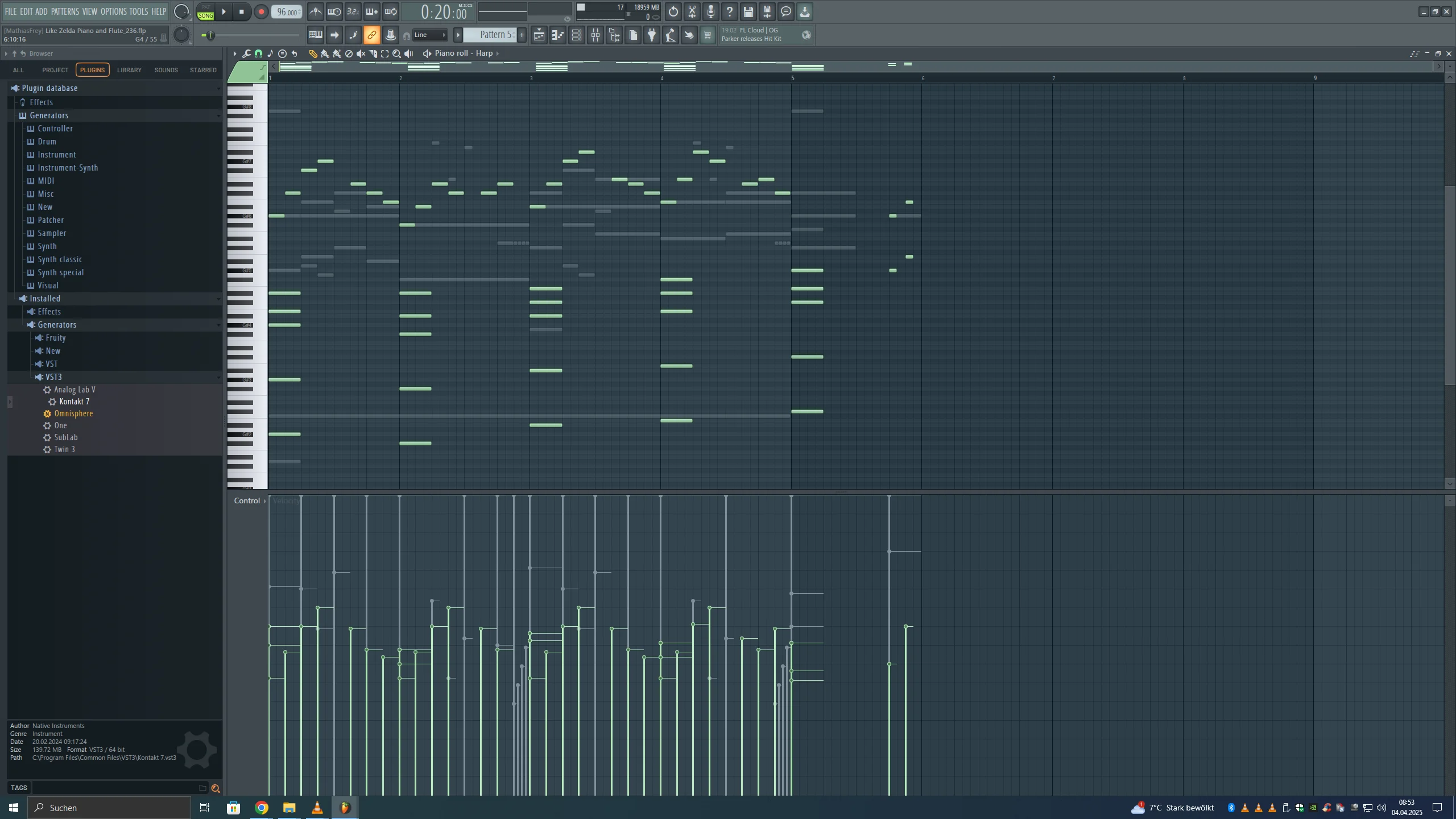The image size is (1456, 819).
Task: Open the audio editor scissors icon
Action: 692,11
